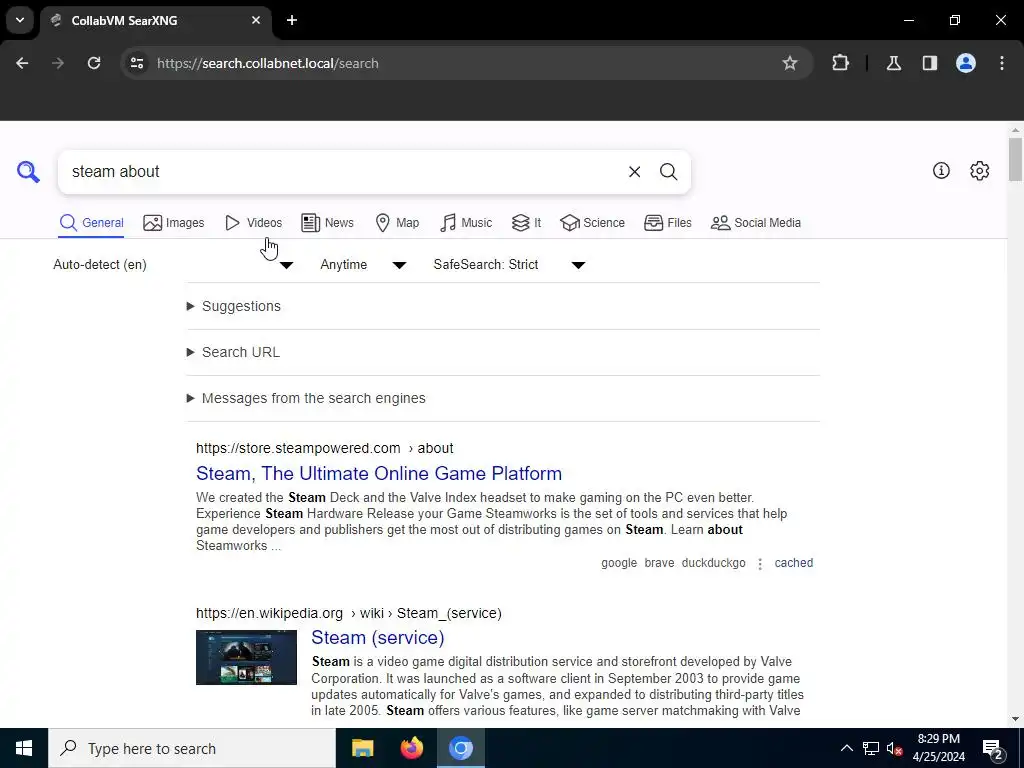Image resolution: width=1024 pixels, height=768 pixels.
Task: Click the scrollbar down arrow
Action: [1015, 720]
